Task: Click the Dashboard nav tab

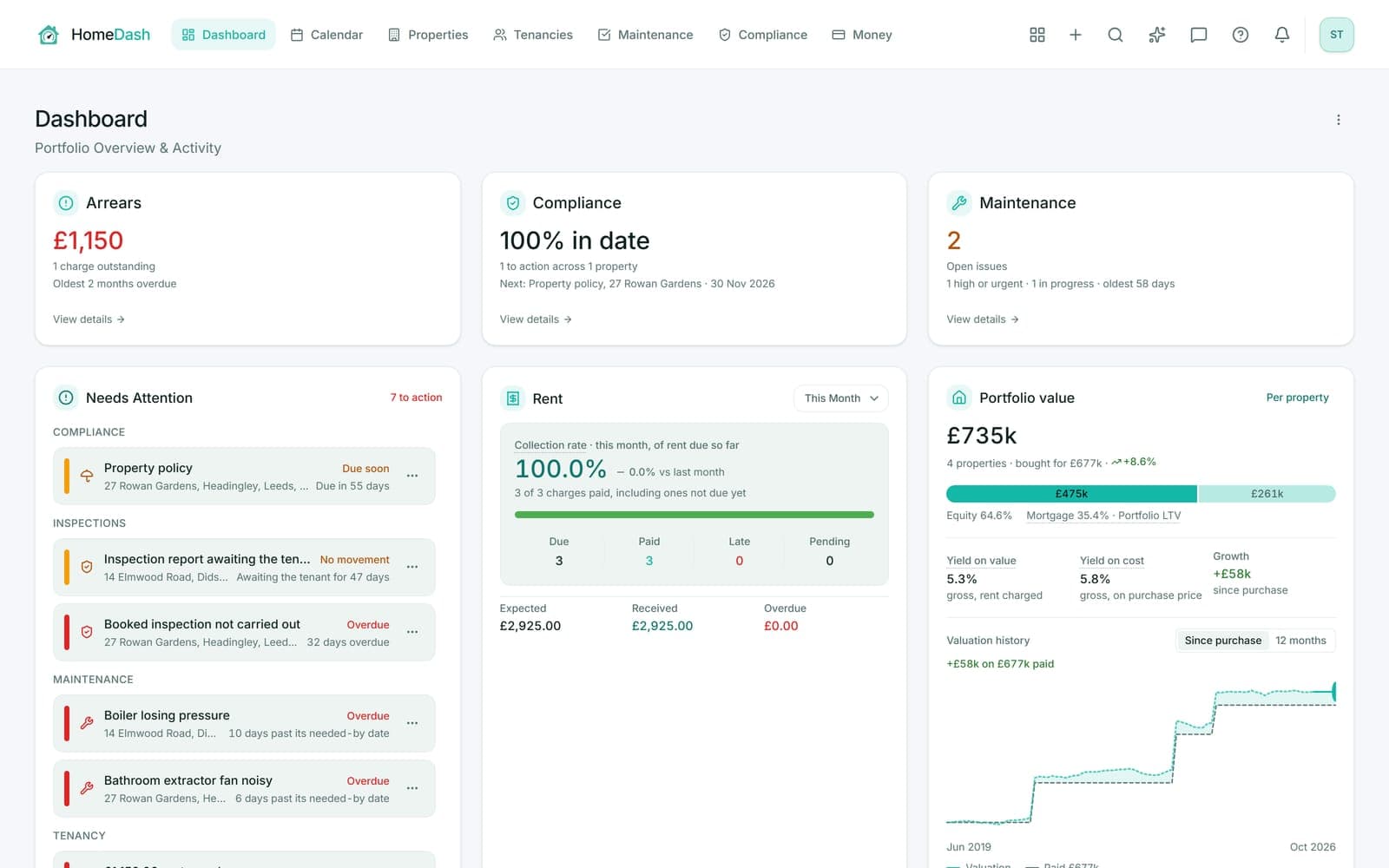Action: 223,35
